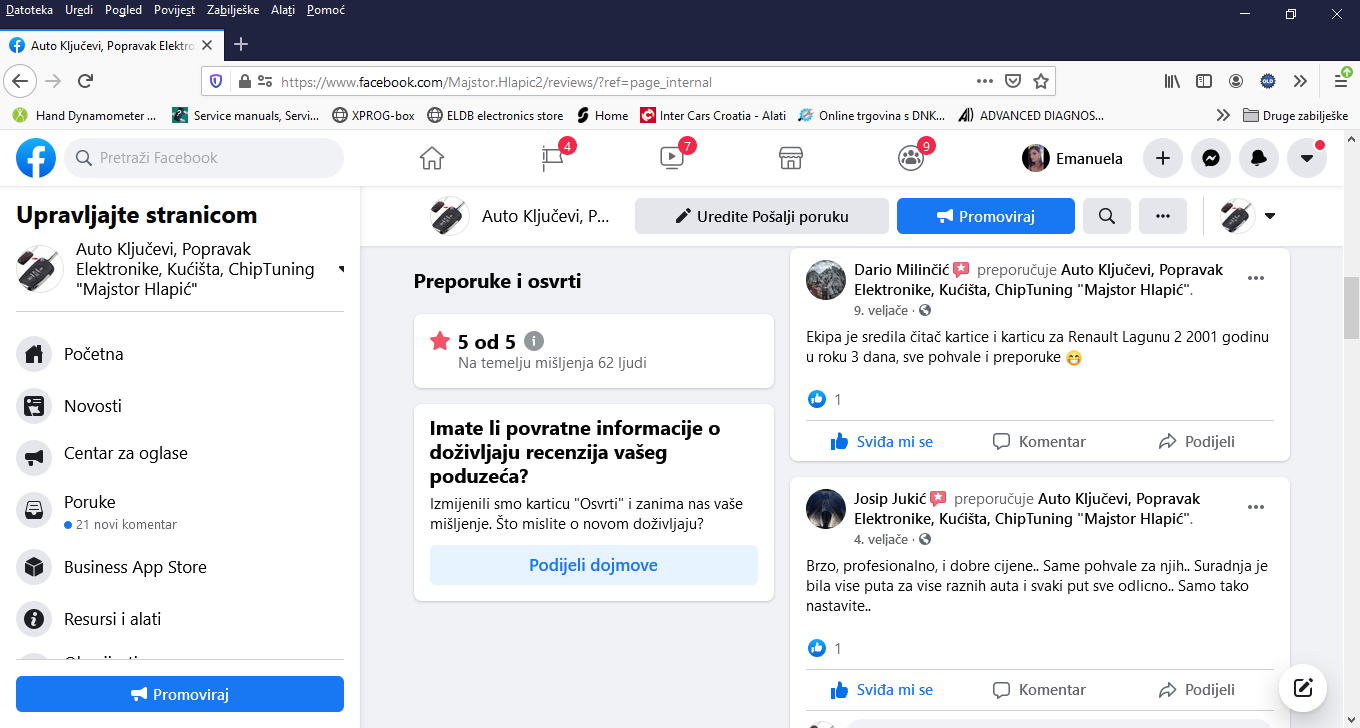Click the Create plus button
Screen dimensions: 1360x728
[1163, 158]
